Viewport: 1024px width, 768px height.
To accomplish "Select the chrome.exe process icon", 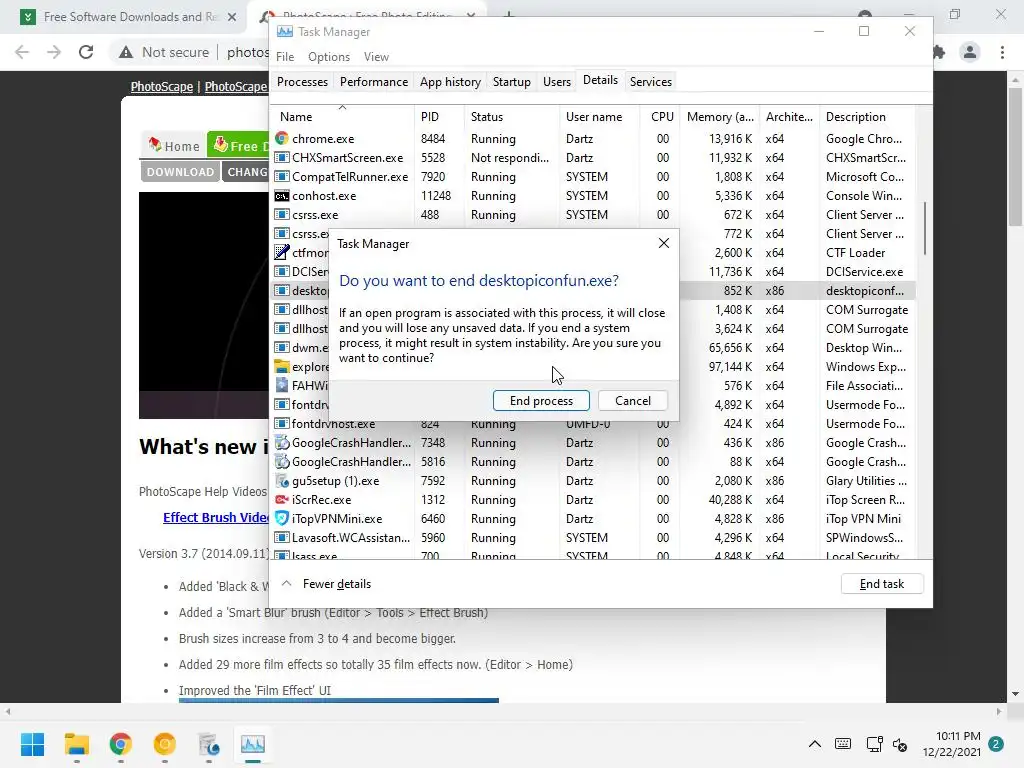I will (x=281, y=138).
